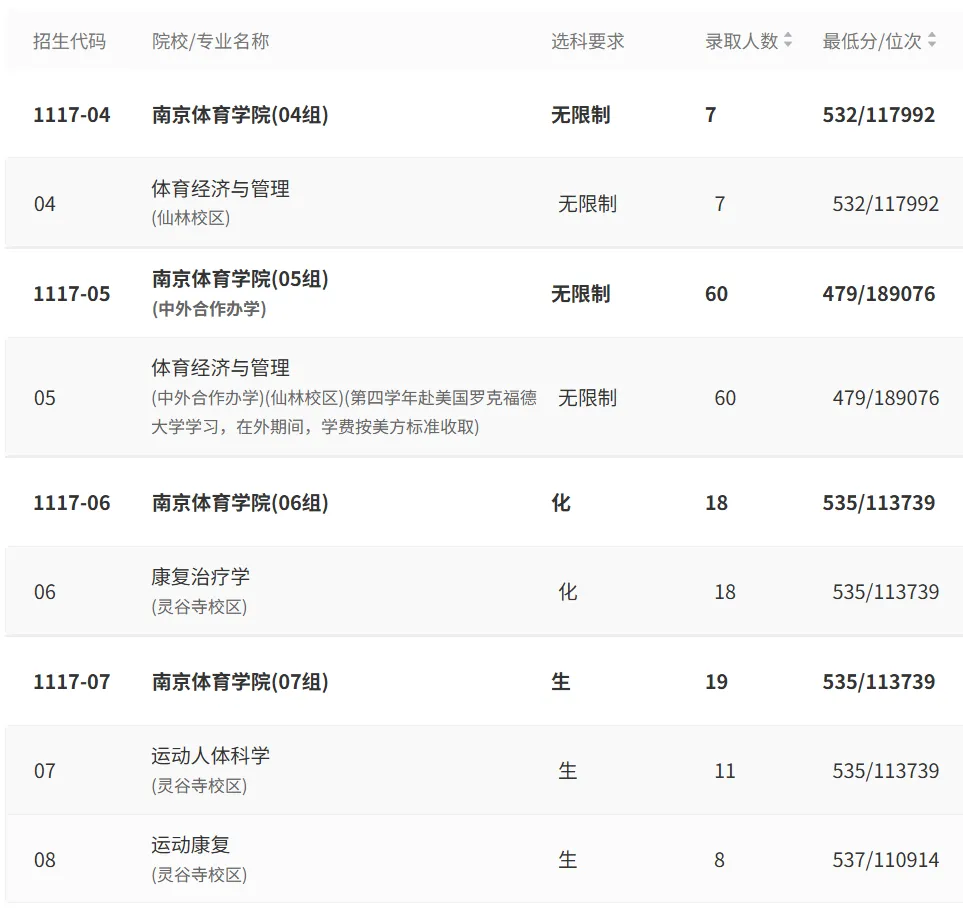Click the 运动人体科学 major
The image size is (963, 914).
click(x=211, y=756)
